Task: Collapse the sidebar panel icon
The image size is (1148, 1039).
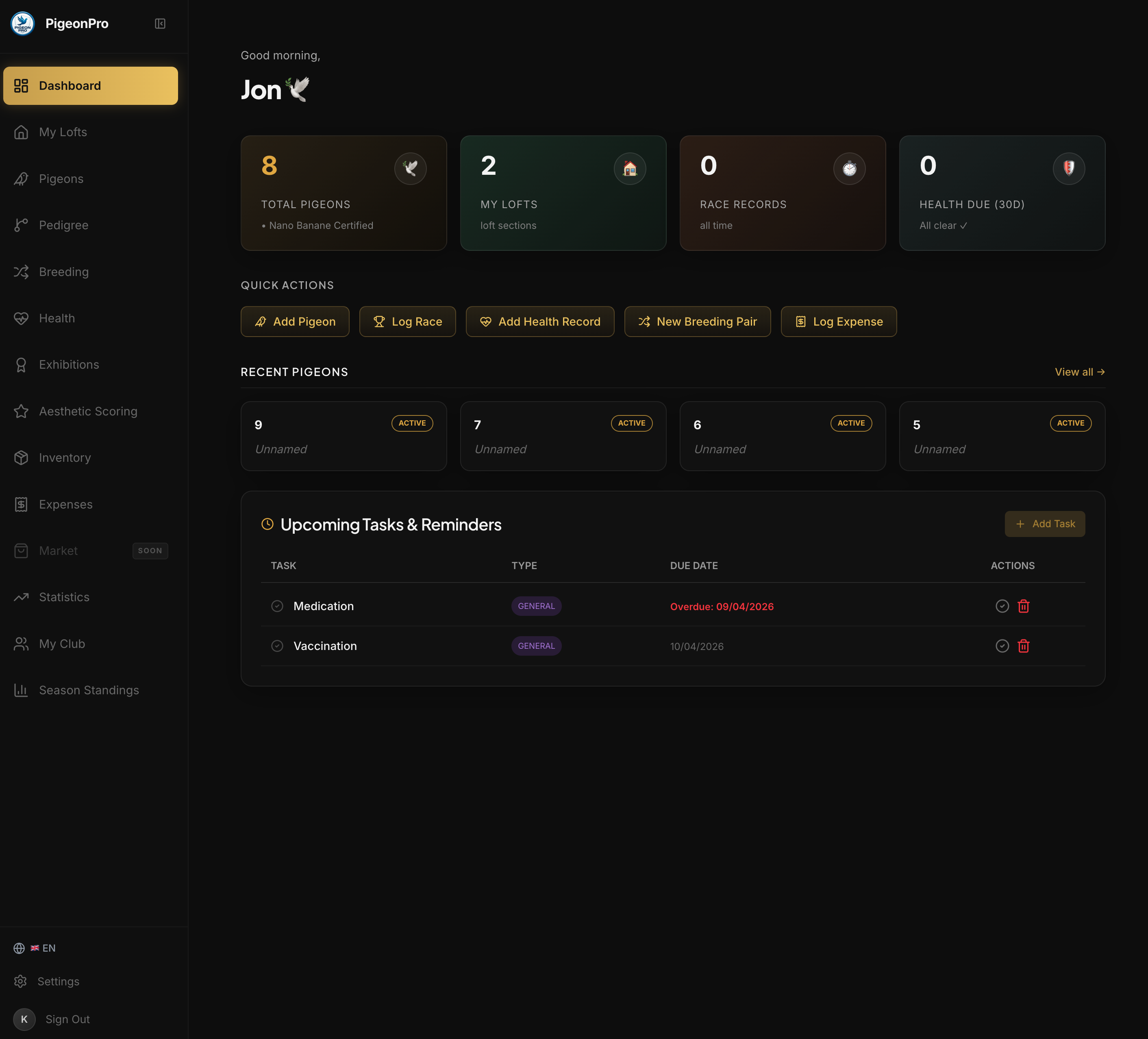Action: point(160,23)
